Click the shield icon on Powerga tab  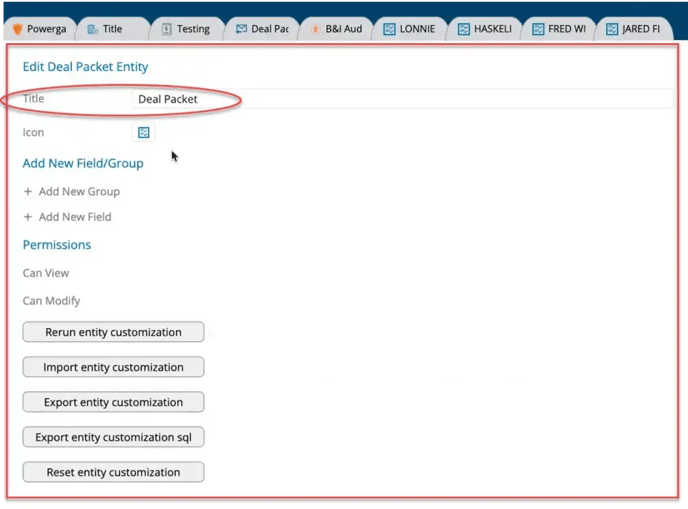coord(17,29)
